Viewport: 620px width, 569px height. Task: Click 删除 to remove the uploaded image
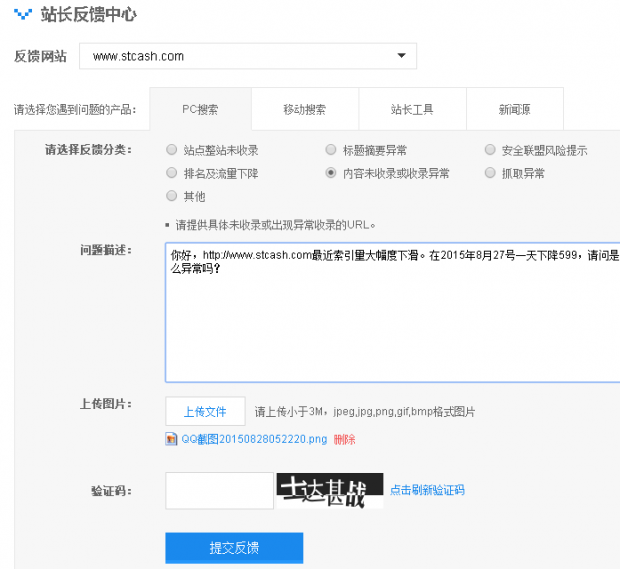tap(344, 439)
